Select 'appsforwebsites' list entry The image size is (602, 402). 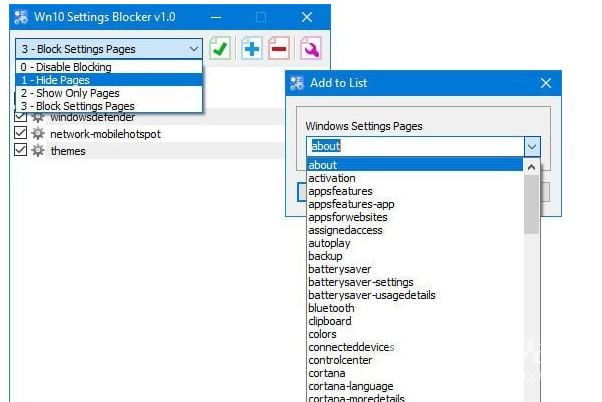415,217
